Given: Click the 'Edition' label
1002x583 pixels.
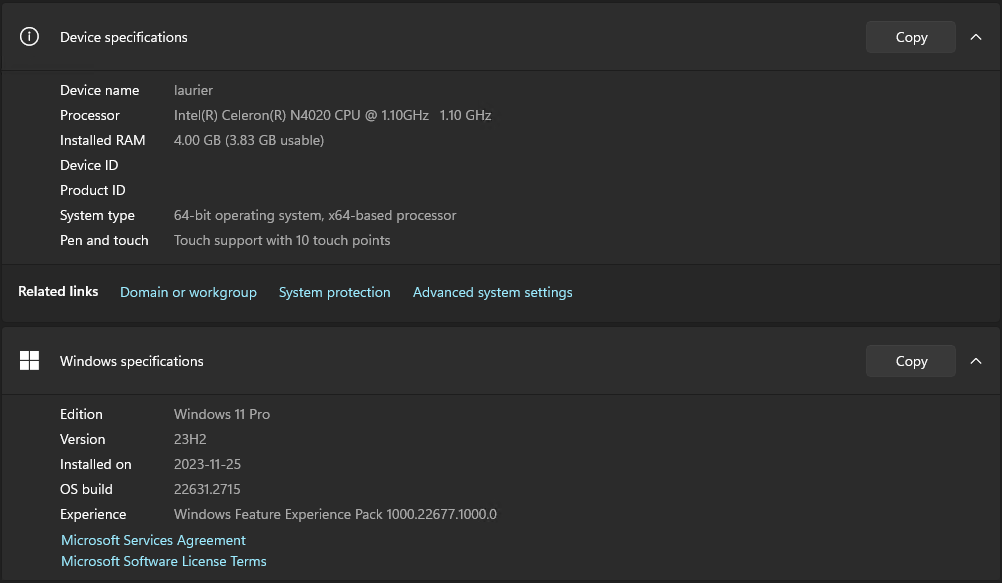Looking at the screenshot, I should 81,414.
